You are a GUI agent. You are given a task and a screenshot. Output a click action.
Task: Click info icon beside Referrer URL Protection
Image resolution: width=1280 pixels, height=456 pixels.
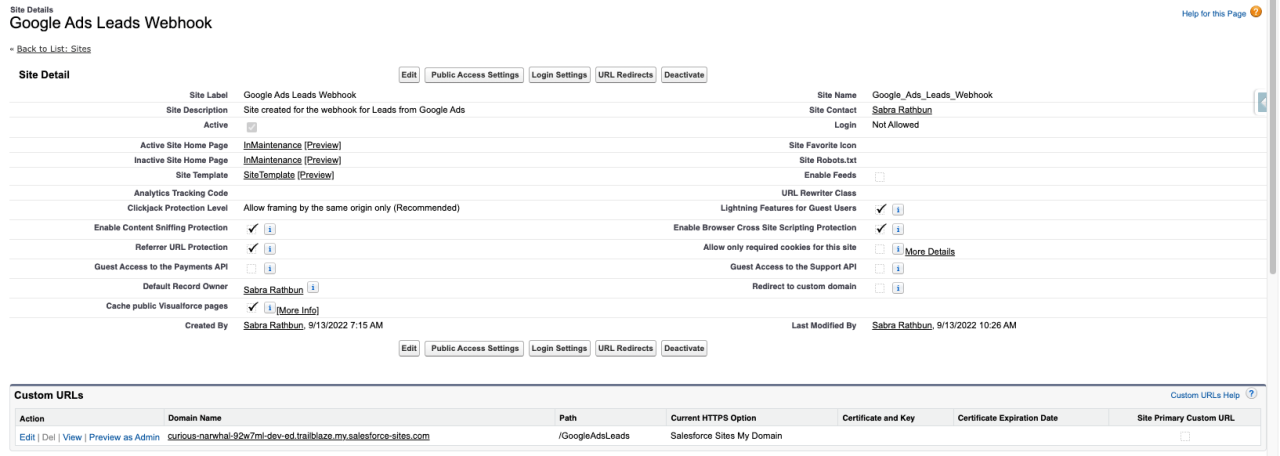pos(270,249)
